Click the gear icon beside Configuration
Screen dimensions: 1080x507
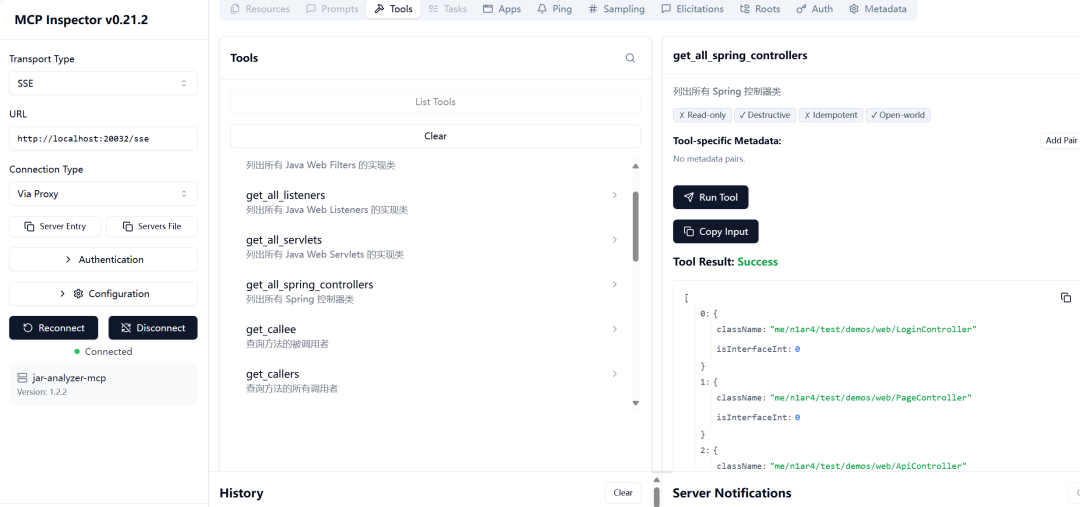click(79, 293)
